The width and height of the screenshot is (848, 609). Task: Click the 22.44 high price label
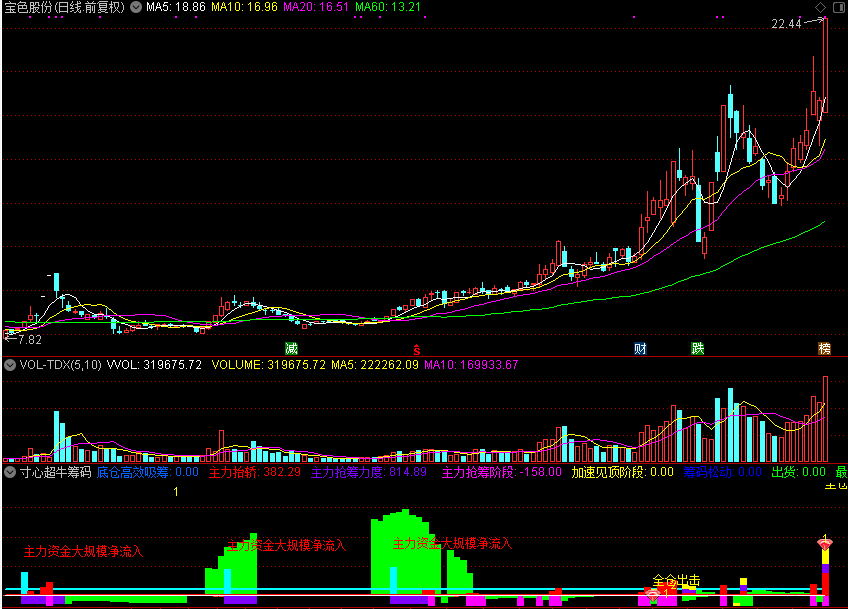(786, 24)
